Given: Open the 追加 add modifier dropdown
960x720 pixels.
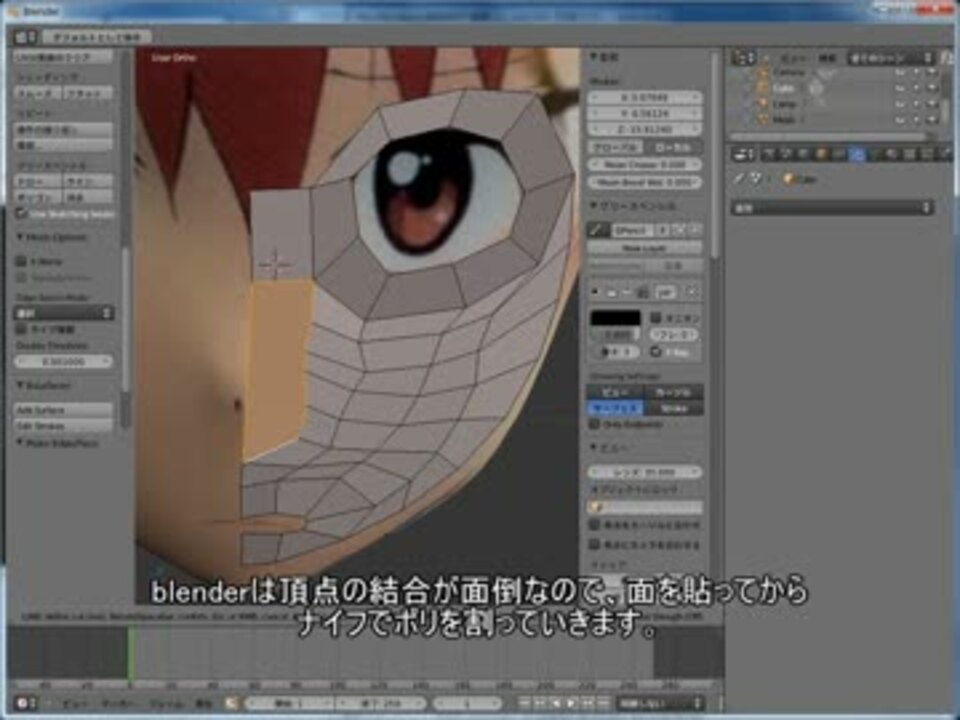Looking at the screenshot, I should tap(833, 208).
